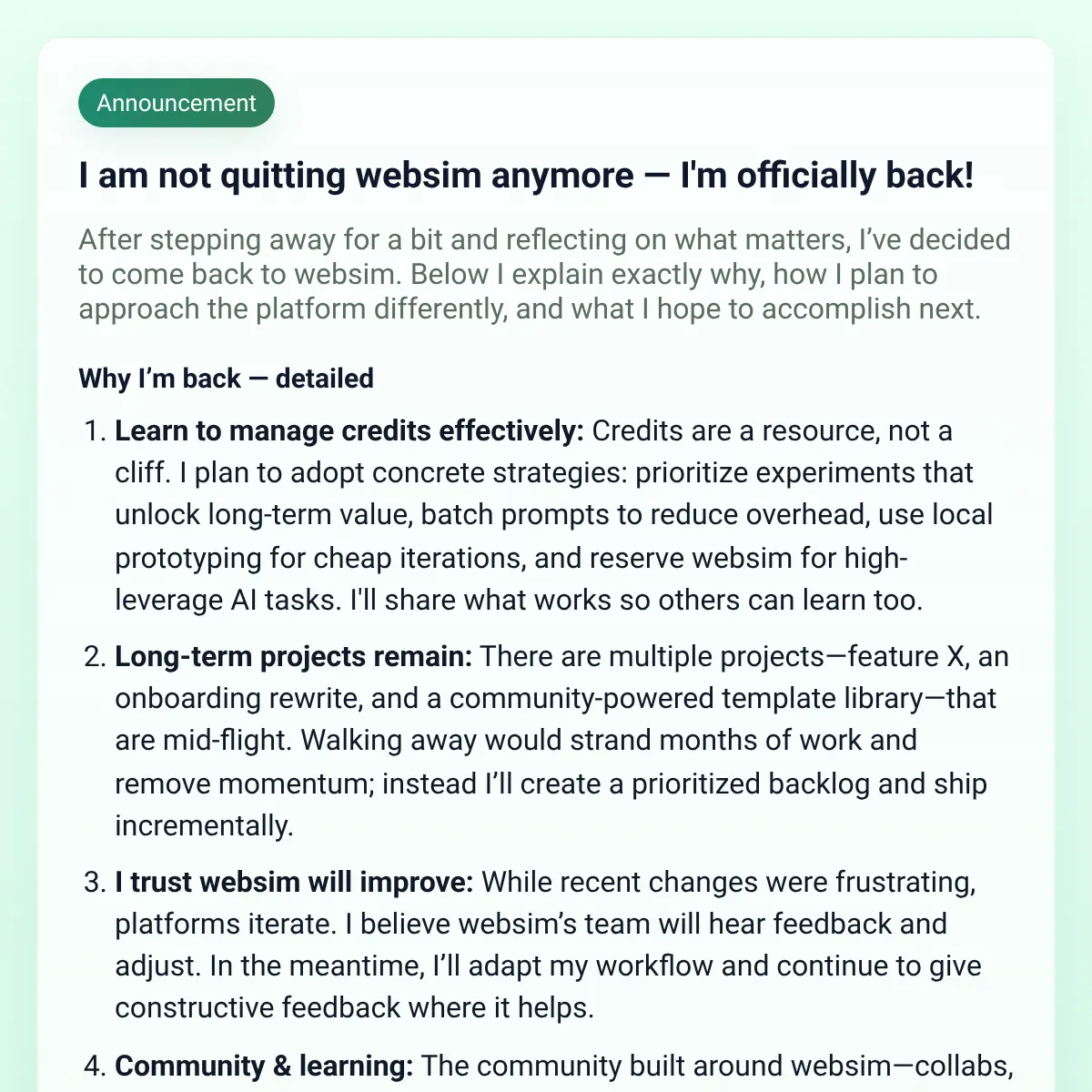
Task: Click the 'Why I'm back — detailed' subheading
Action: point(226,379)
